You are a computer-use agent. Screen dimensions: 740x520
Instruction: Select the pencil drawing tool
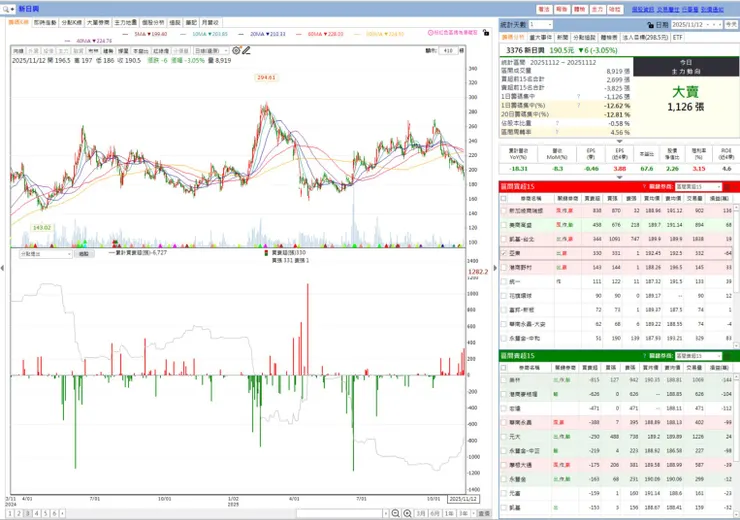(246, 50)
